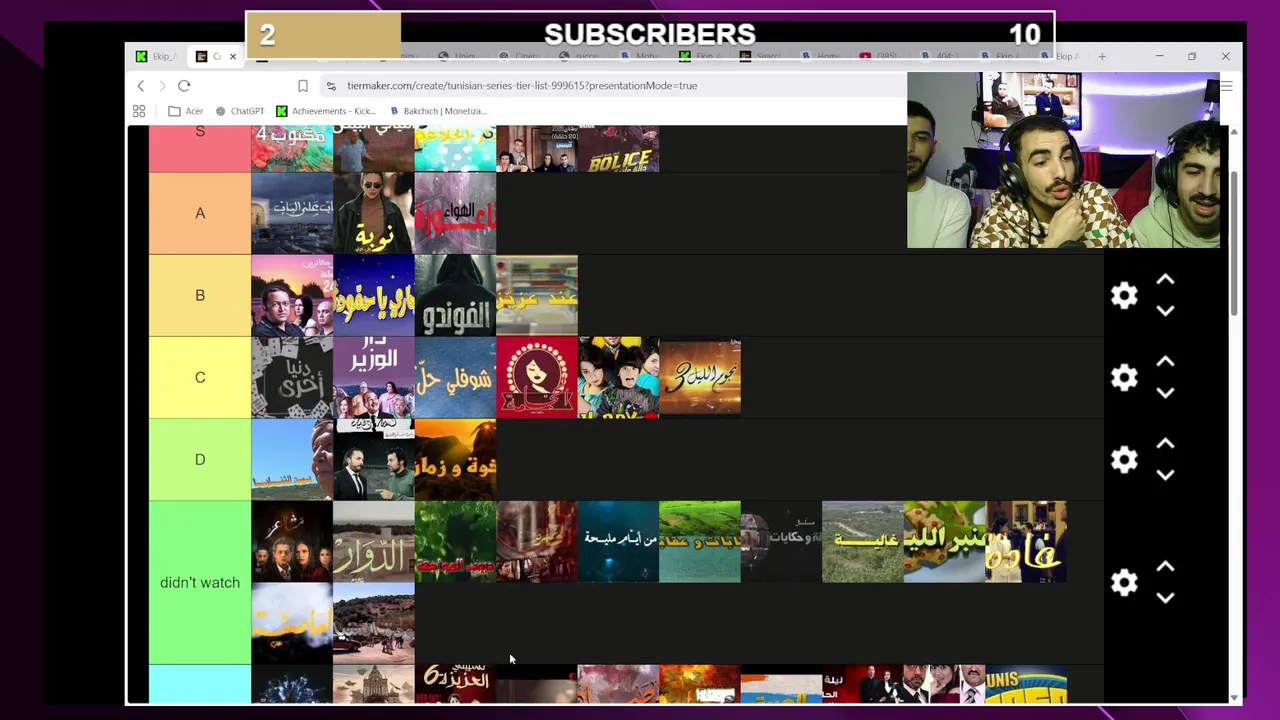Select two men thumbnail in D tier
The height and width of the screenshot is (720, 1280).
tap(374, 459)
